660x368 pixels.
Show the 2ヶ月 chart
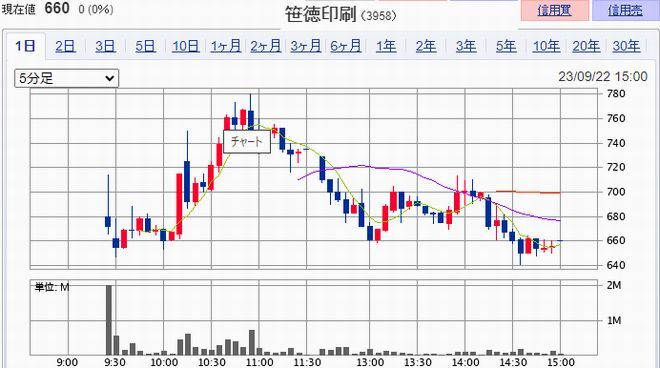click(266, 46)
